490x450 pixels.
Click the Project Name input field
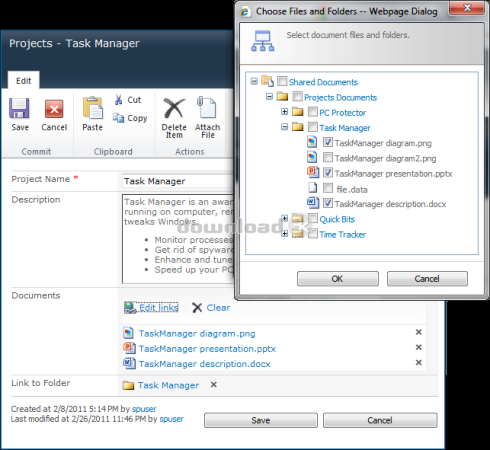pyautogui.click(x=178, y=181)
